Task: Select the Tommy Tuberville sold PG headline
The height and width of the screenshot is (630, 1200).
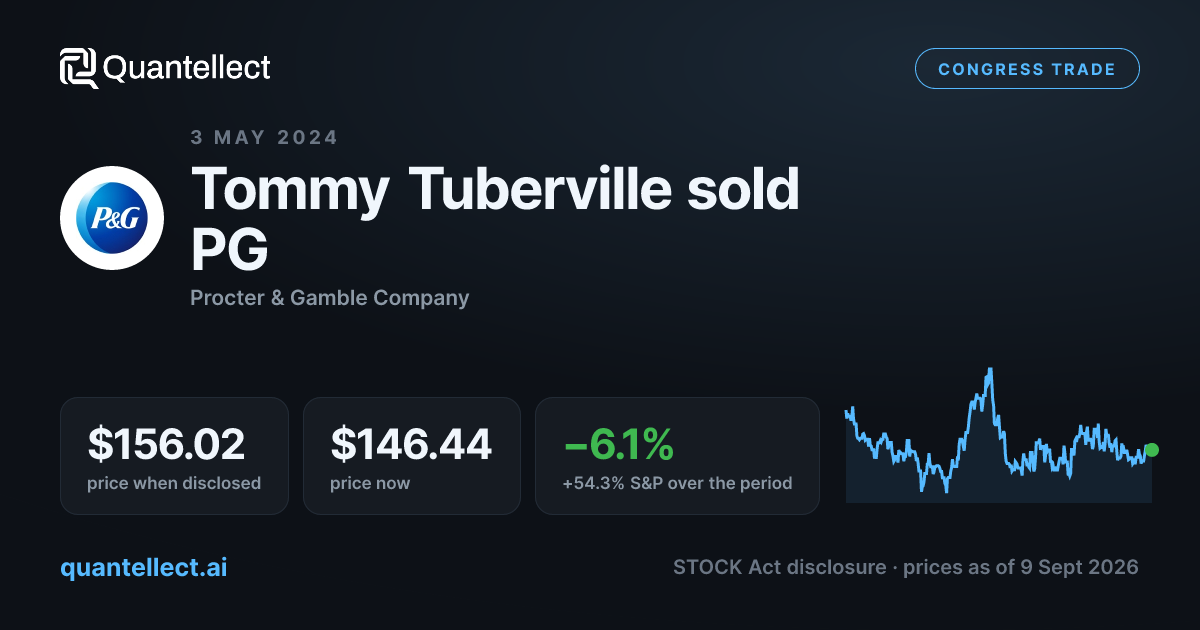Action: coord(495,218)
